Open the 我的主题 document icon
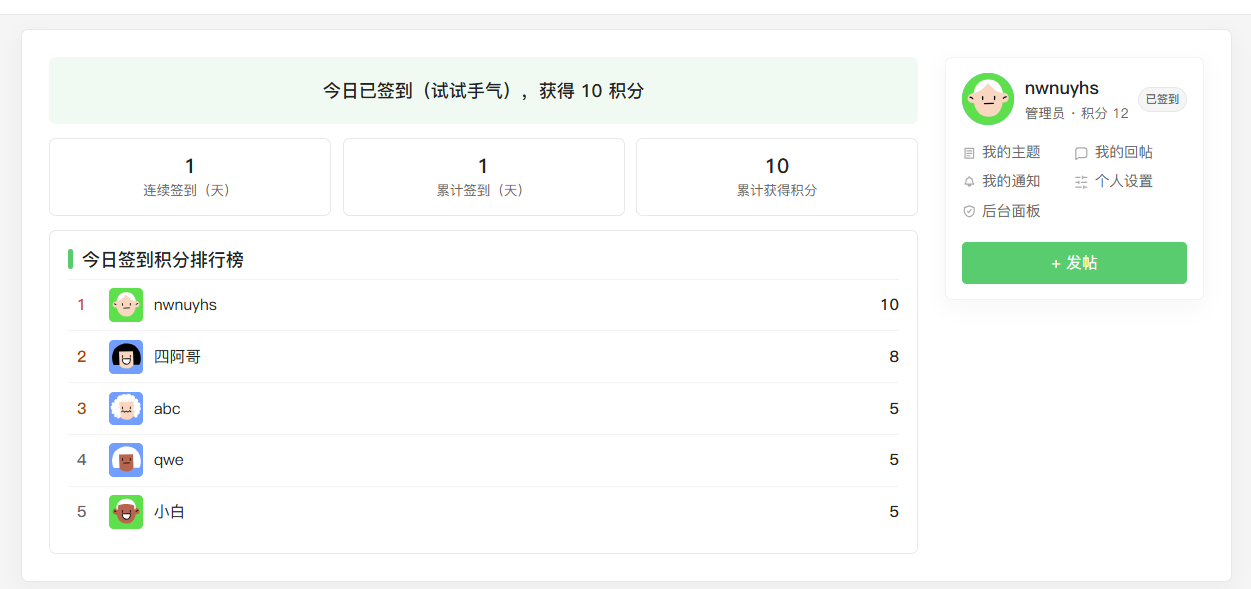The height and width of the screenshot is (589, 1251). tap(968, 153)
